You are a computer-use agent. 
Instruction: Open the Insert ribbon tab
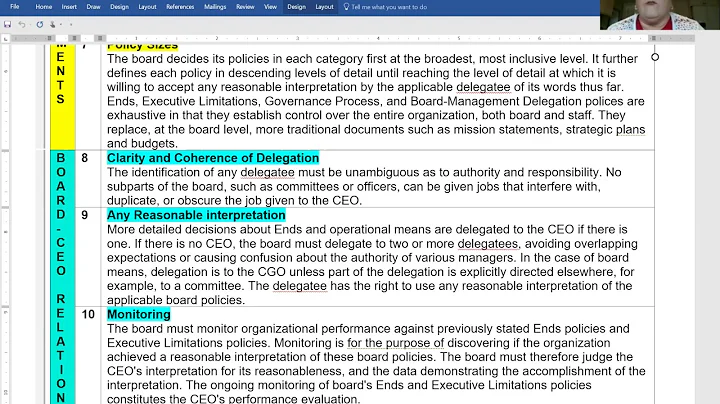(x=69, y=7)
